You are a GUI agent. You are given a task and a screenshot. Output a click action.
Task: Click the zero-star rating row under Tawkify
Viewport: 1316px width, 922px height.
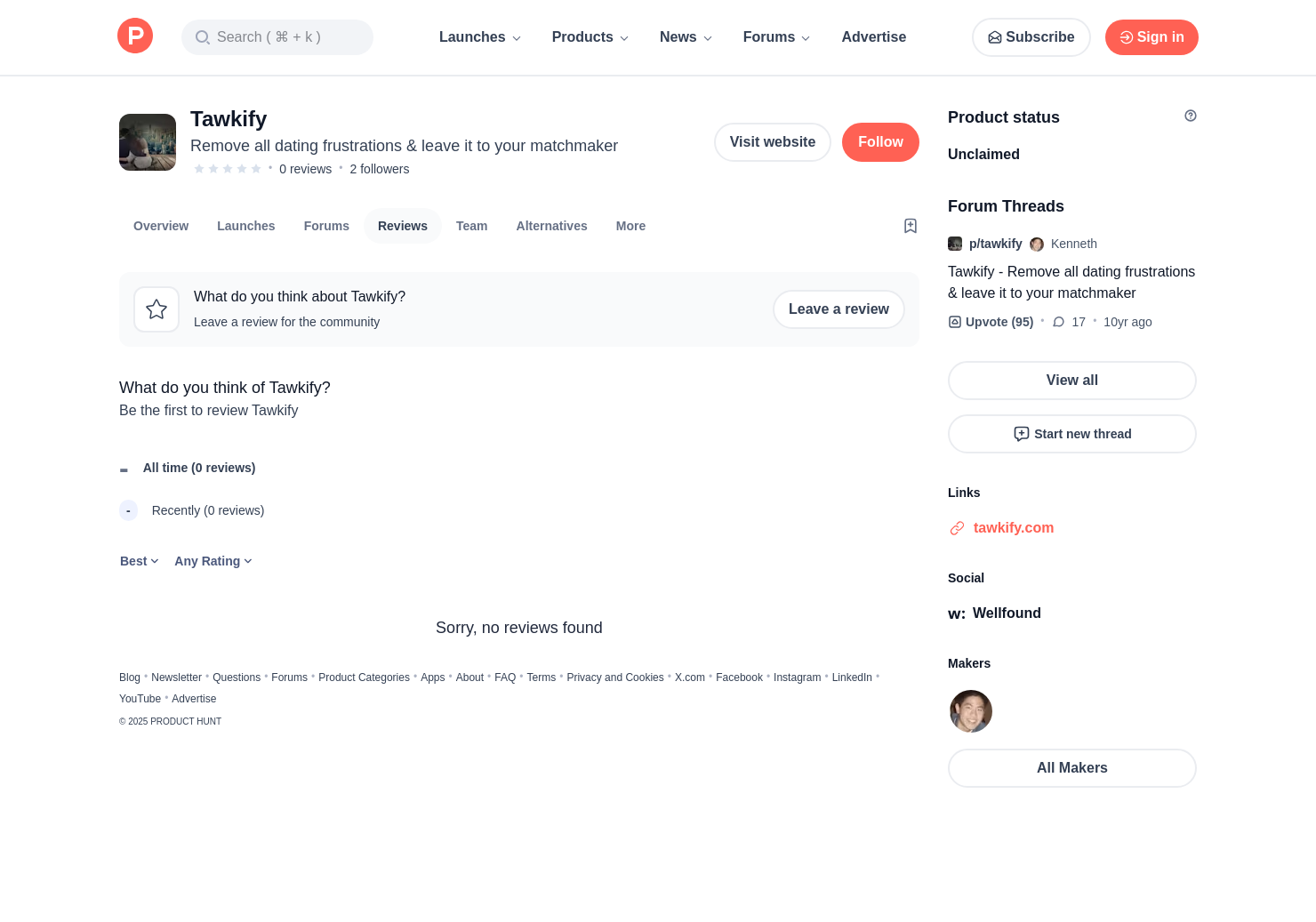[228, 169]
